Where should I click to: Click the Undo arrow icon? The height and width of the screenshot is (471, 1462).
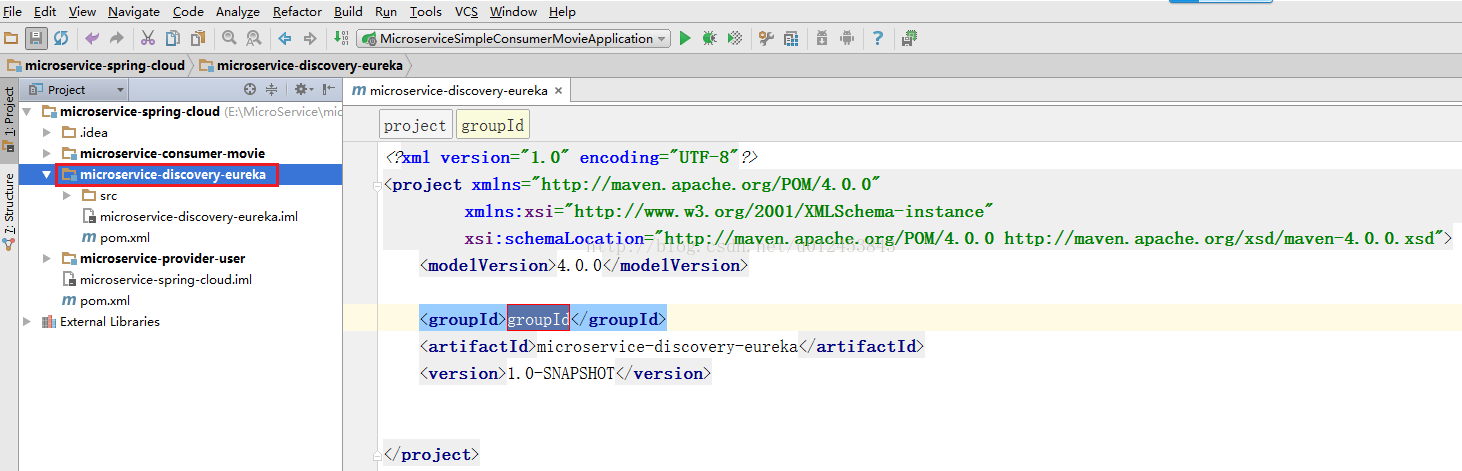[x=92, y=38]
